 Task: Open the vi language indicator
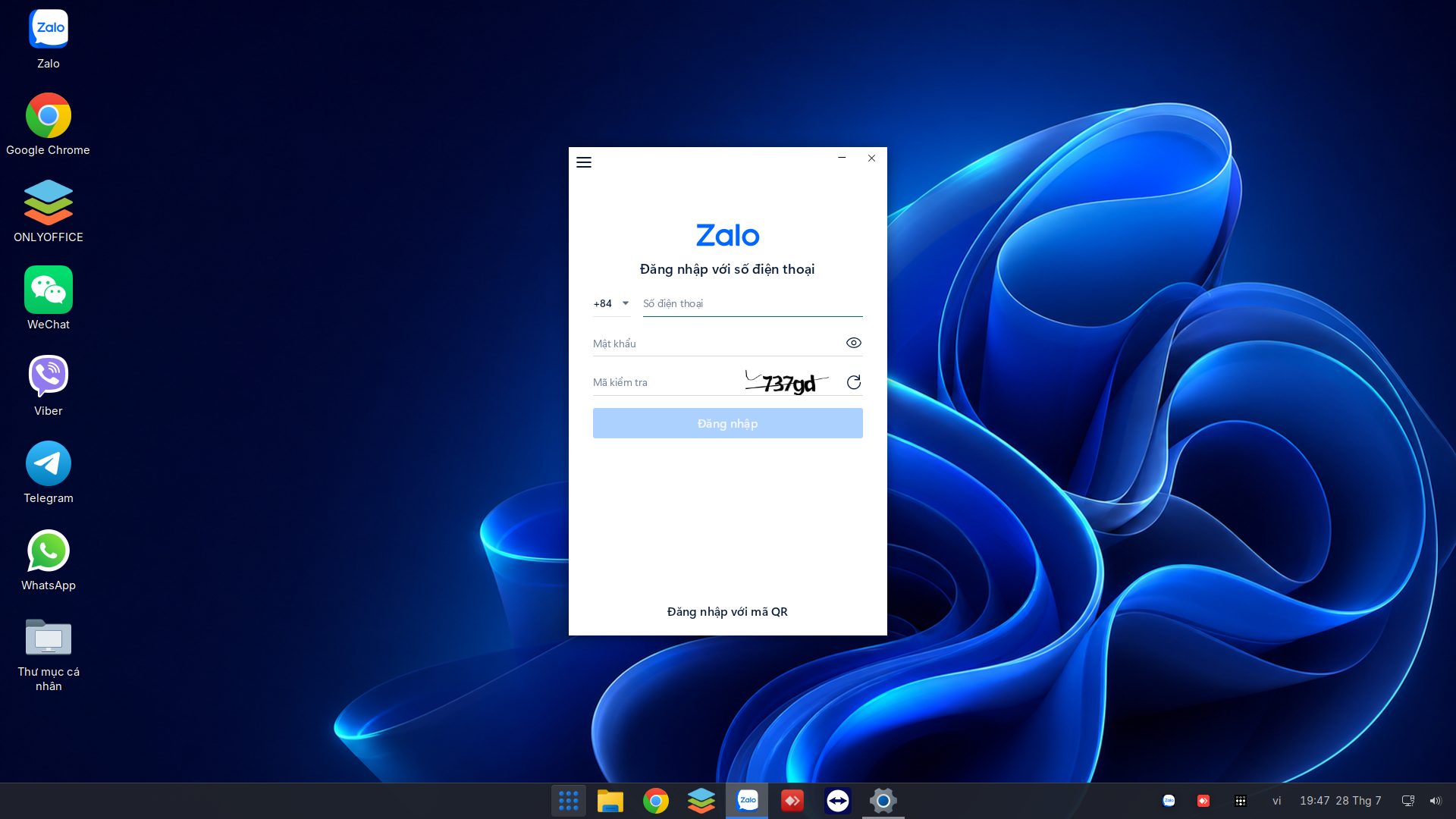pos(1277,801)
